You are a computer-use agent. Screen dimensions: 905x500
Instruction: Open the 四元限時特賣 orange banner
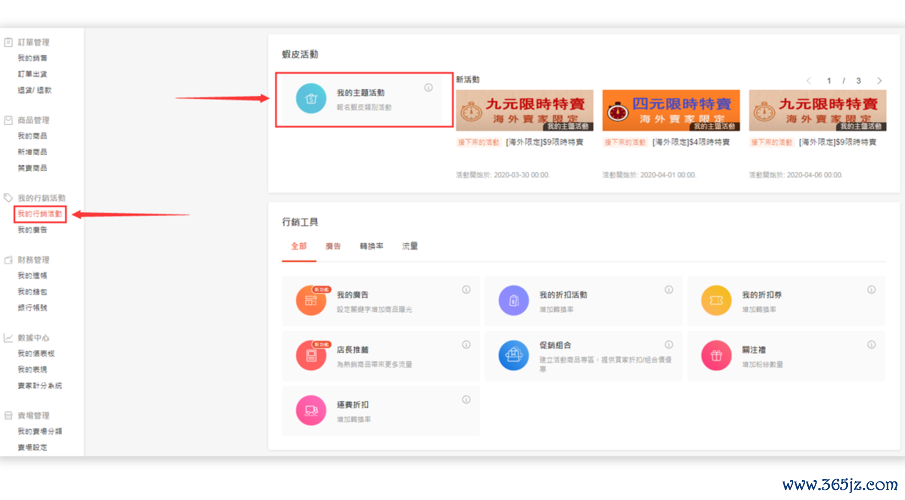(x=671, y=110)
